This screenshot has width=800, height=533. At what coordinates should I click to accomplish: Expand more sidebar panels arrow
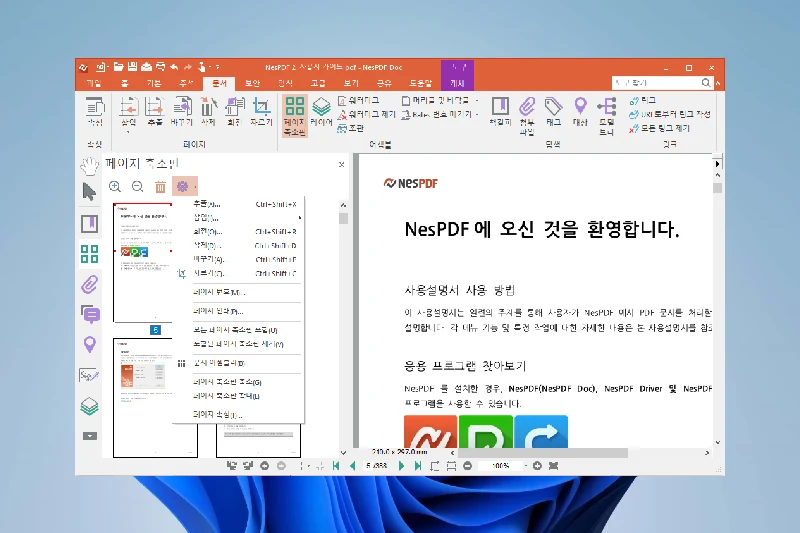pos(90,436)
